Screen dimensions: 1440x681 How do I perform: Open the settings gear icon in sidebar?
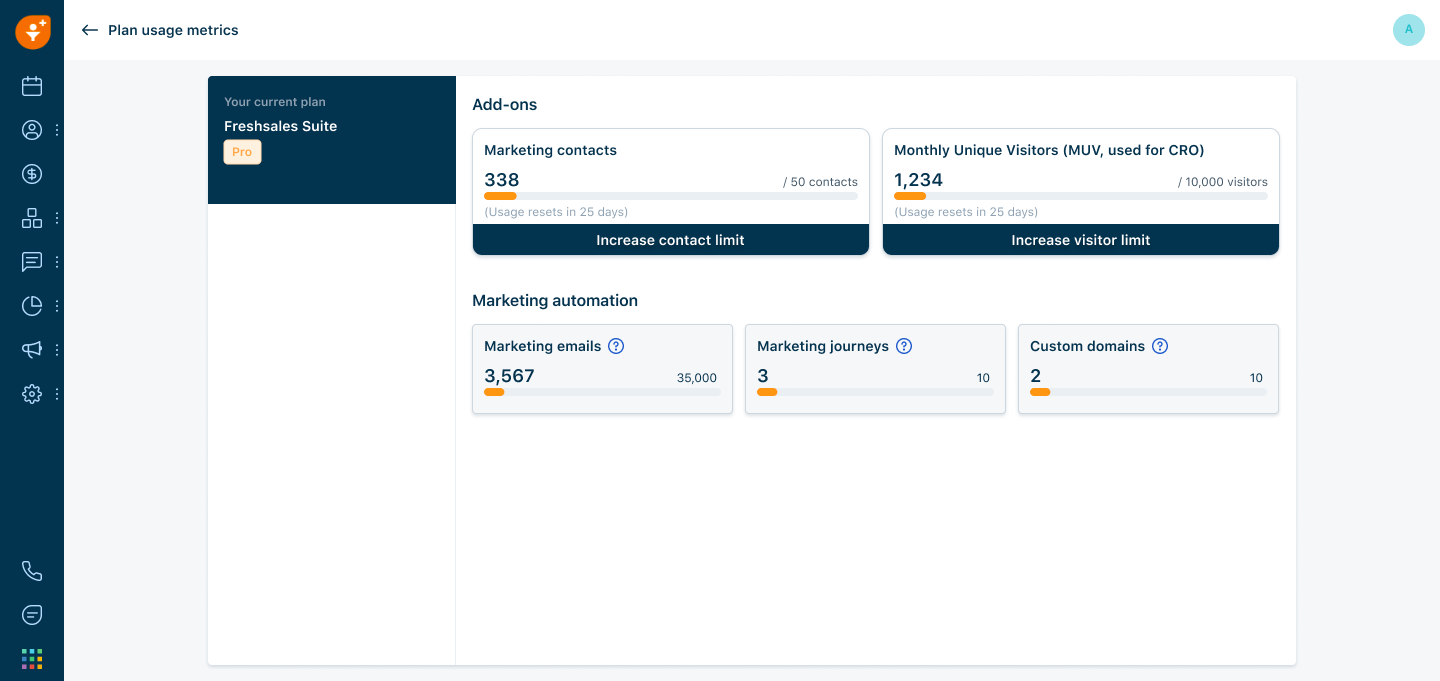point(32,394)
